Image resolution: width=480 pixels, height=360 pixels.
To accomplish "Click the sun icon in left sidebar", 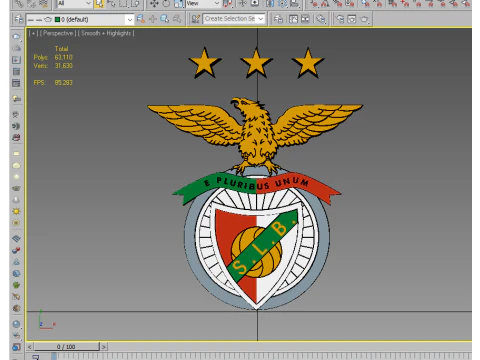I will click(16, 211).
